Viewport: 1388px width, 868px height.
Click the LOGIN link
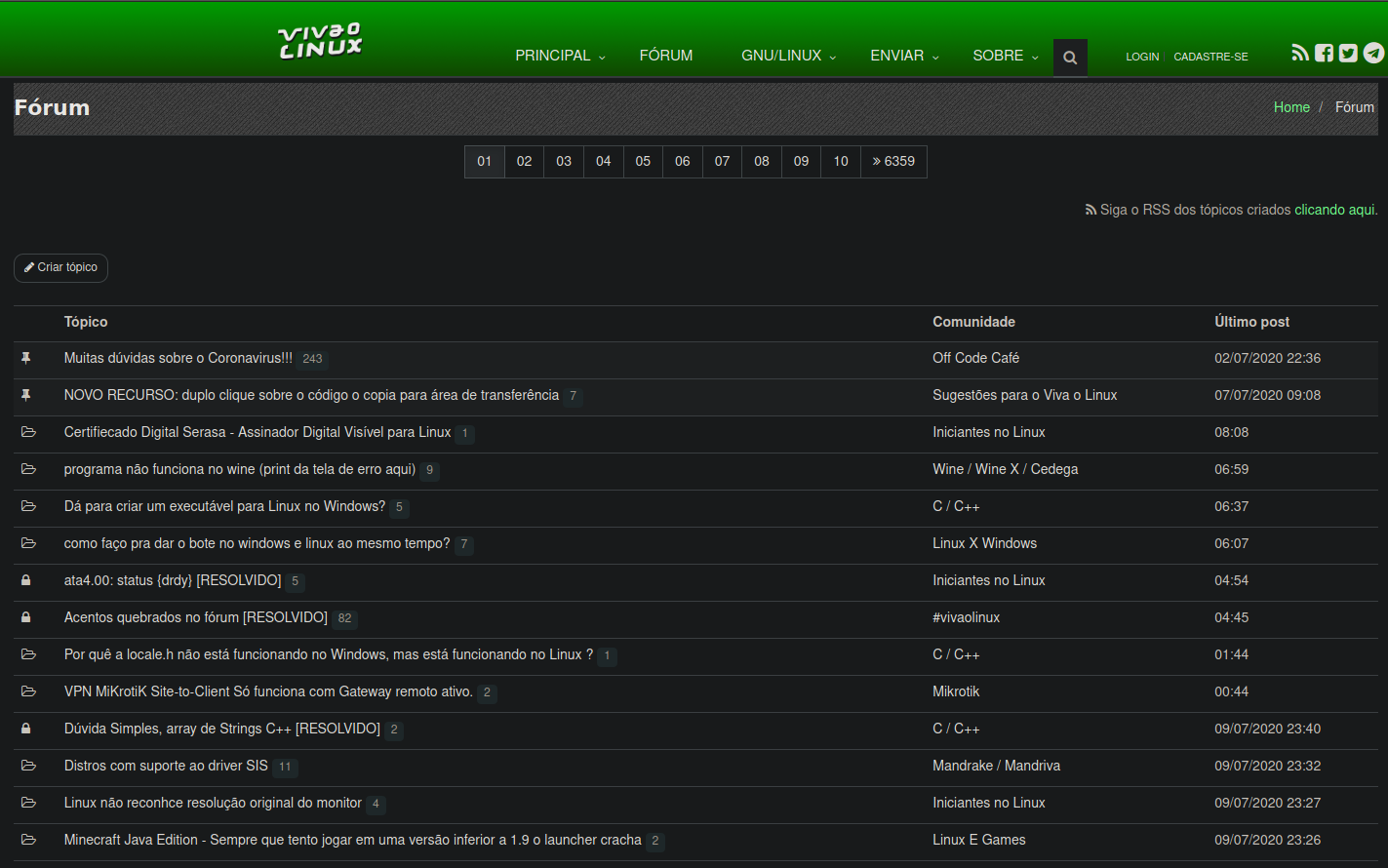tap(1142, 57)
